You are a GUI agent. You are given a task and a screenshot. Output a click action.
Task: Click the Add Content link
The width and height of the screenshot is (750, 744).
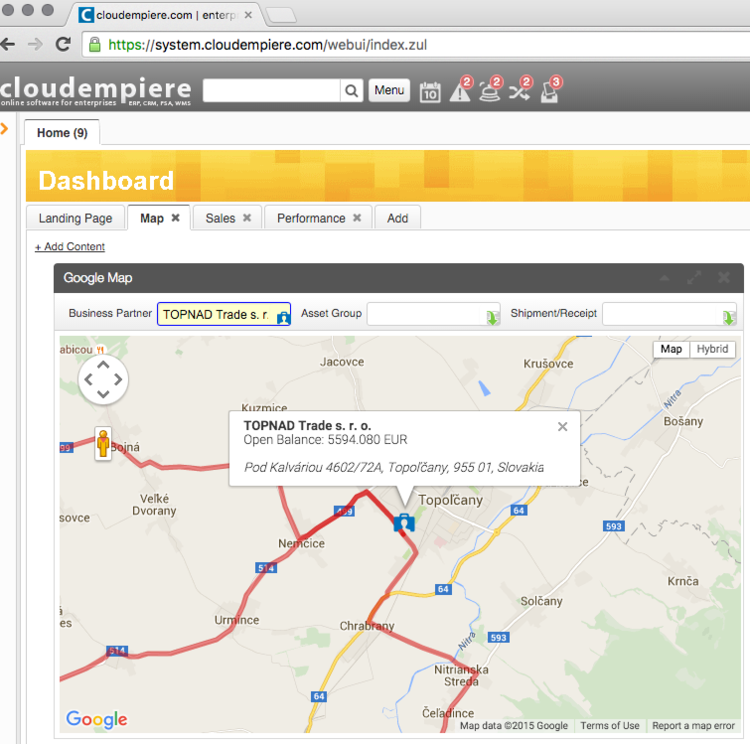click(70, 247)
